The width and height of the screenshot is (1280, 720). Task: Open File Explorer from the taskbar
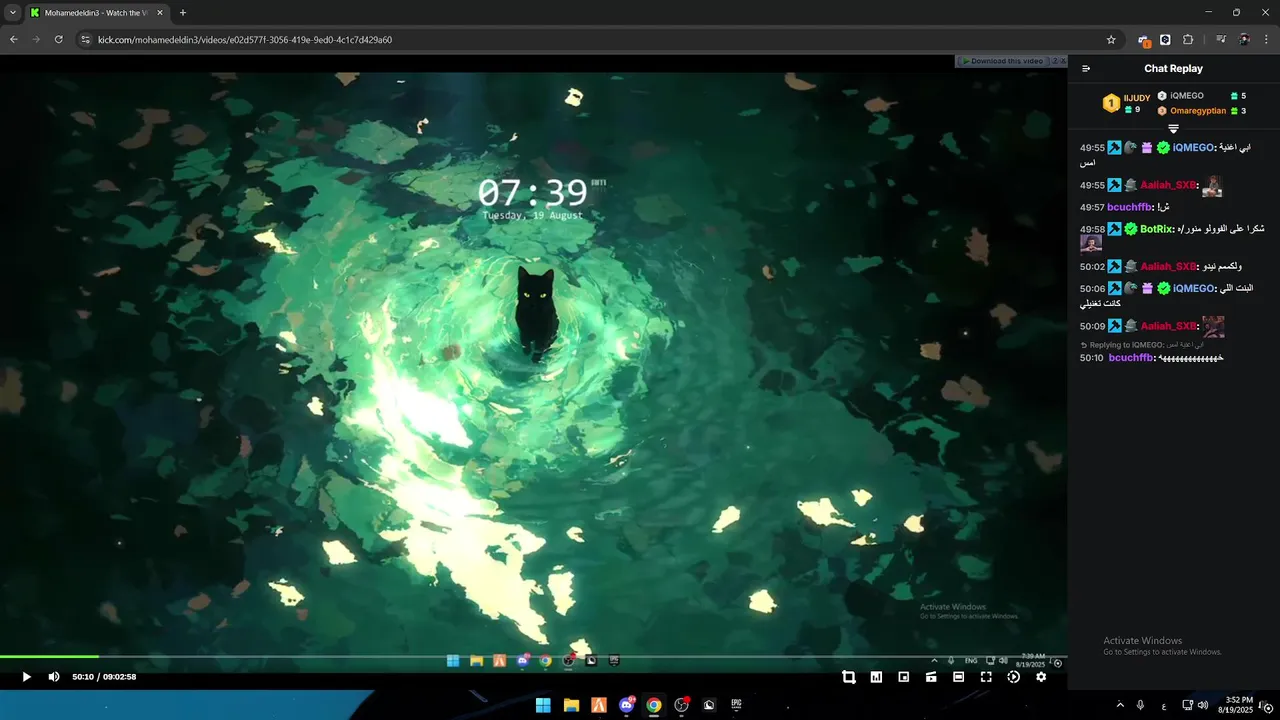pyautogui.click(x=571, y=705)
